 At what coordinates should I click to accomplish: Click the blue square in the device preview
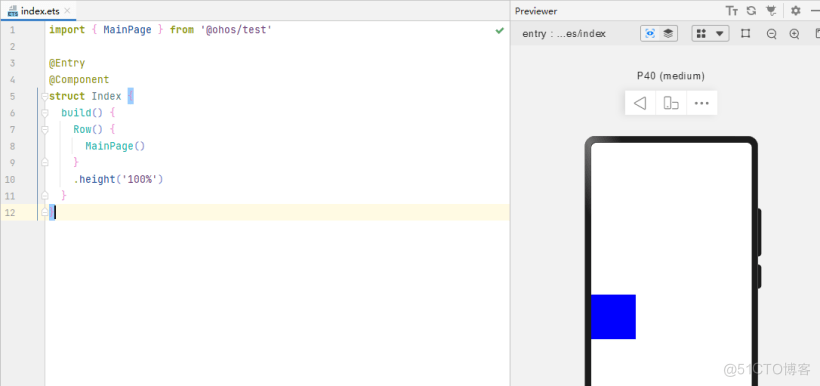point(613,316)
